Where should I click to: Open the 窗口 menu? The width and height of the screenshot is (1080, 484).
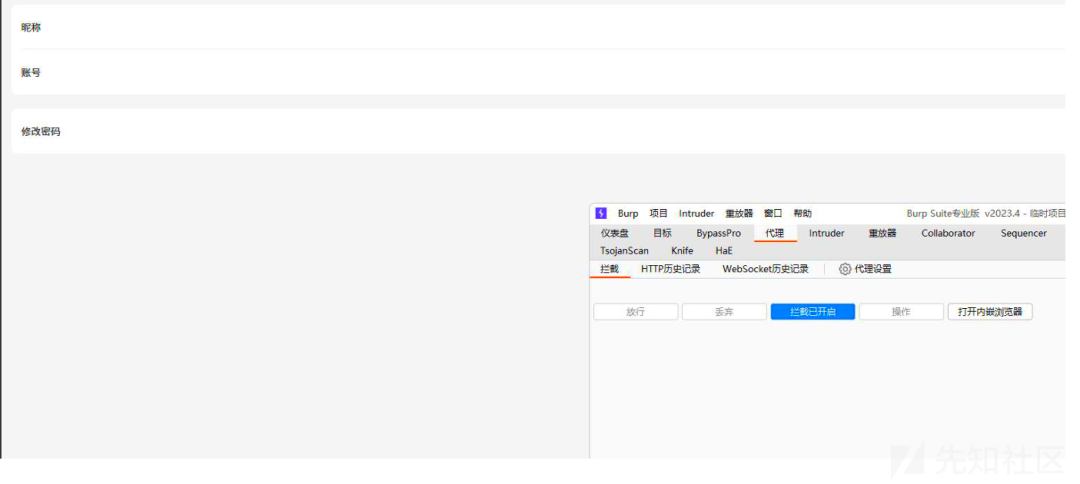[x=773, y=213]
